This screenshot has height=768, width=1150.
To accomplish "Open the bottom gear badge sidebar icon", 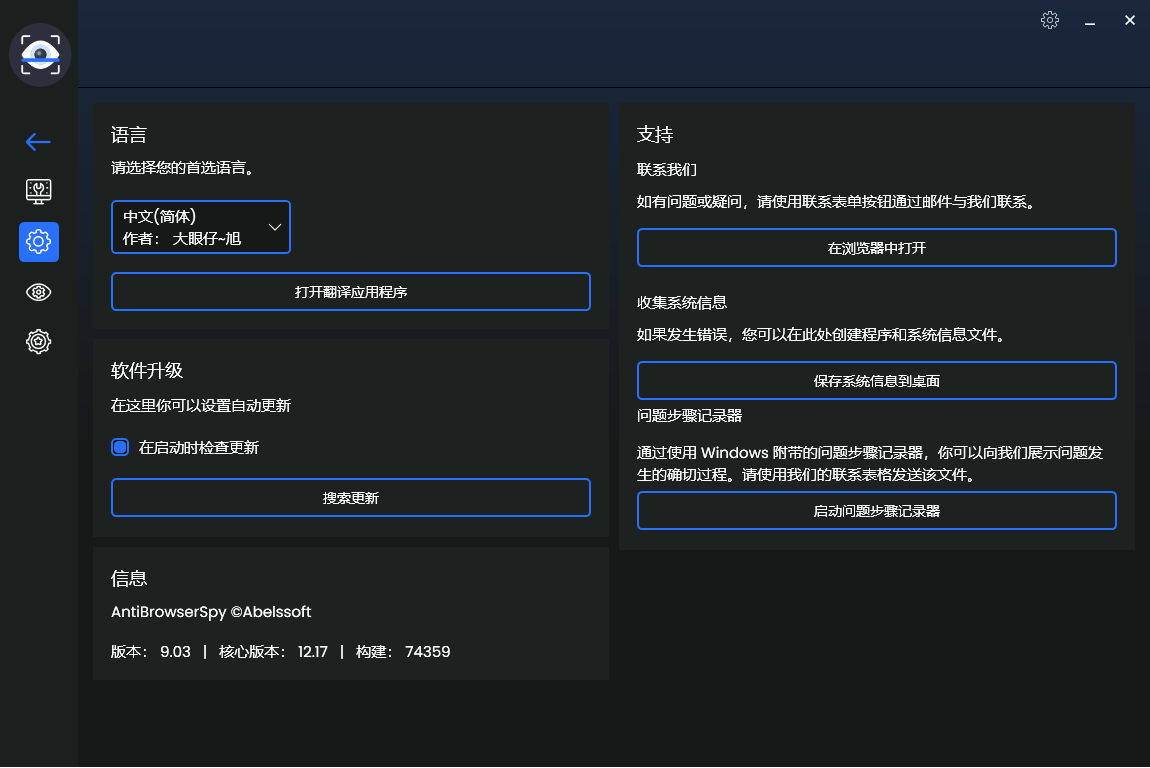I will point(38,342).
